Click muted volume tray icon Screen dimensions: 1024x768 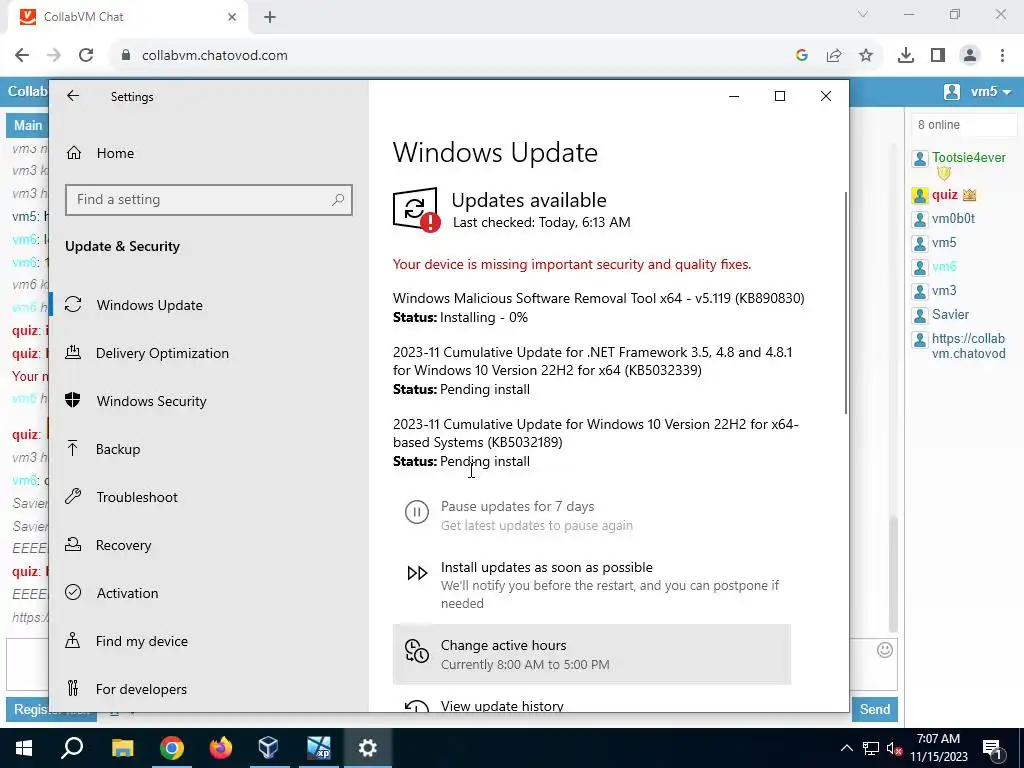click(x=893, y=749)
